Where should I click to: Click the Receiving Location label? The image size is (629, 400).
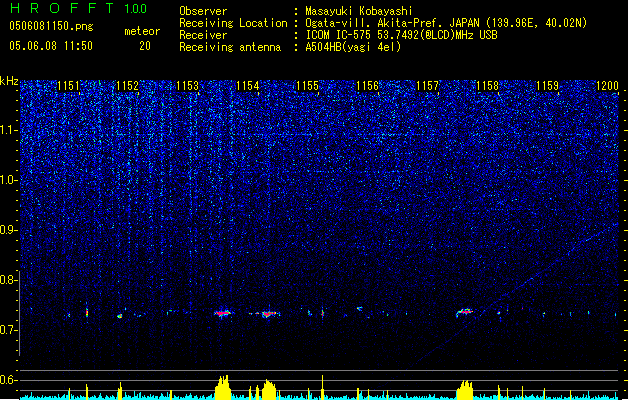coord(233,23)
